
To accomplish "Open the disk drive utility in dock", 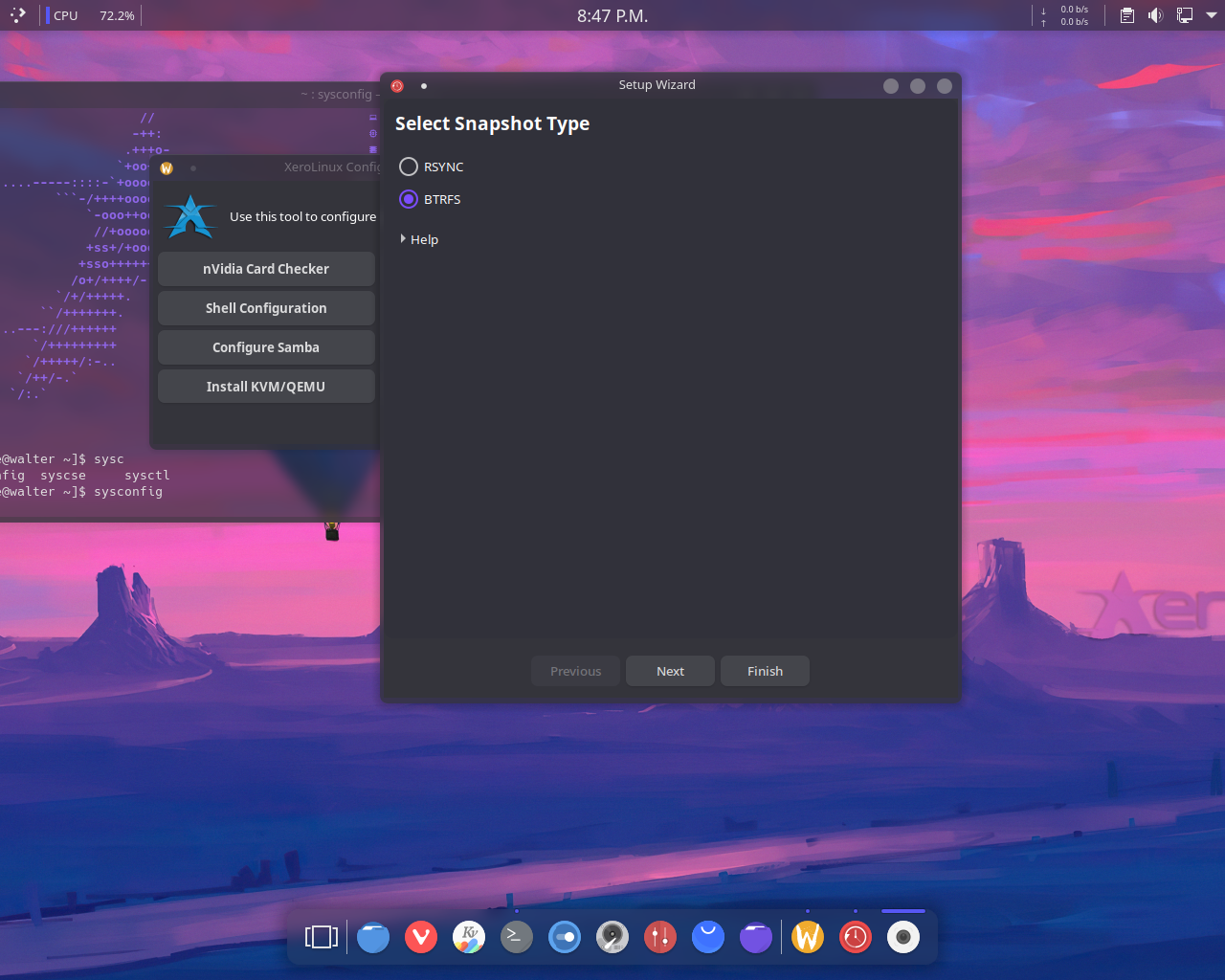I will point(612,937).
